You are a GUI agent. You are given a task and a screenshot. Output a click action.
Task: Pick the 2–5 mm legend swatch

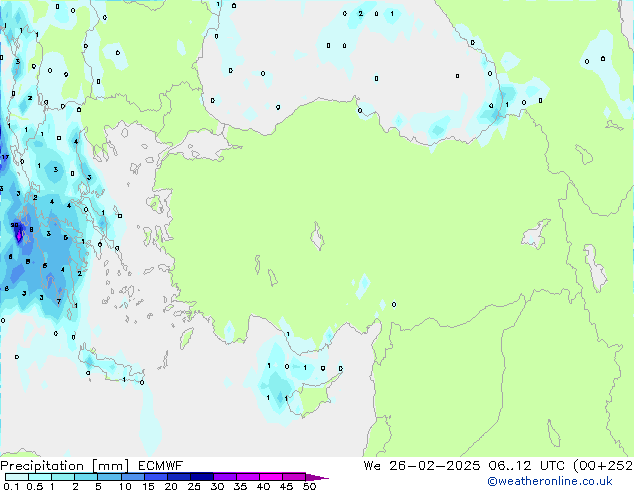[x=86, y=477]
